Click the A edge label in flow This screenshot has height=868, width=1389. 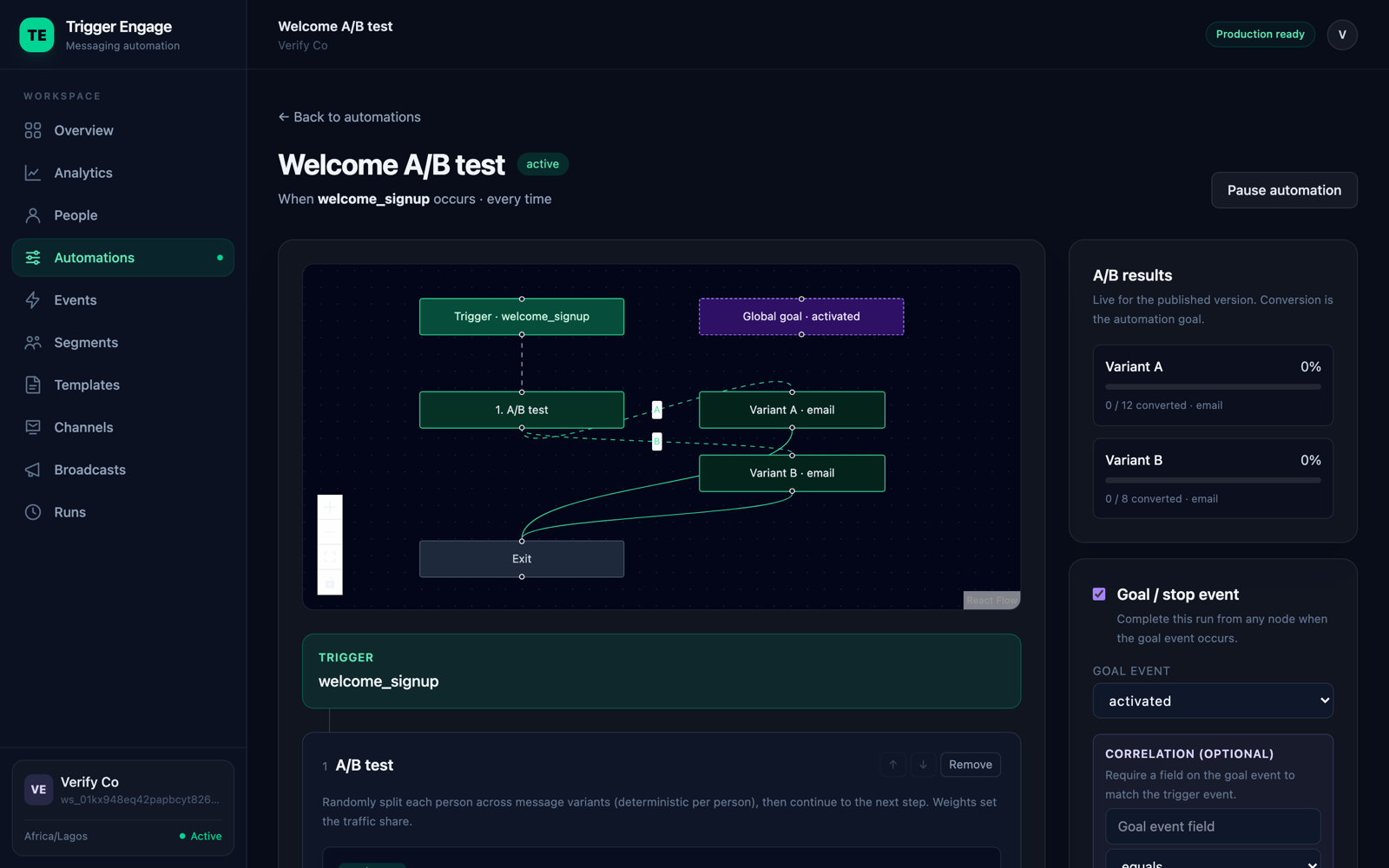(657, 410)
